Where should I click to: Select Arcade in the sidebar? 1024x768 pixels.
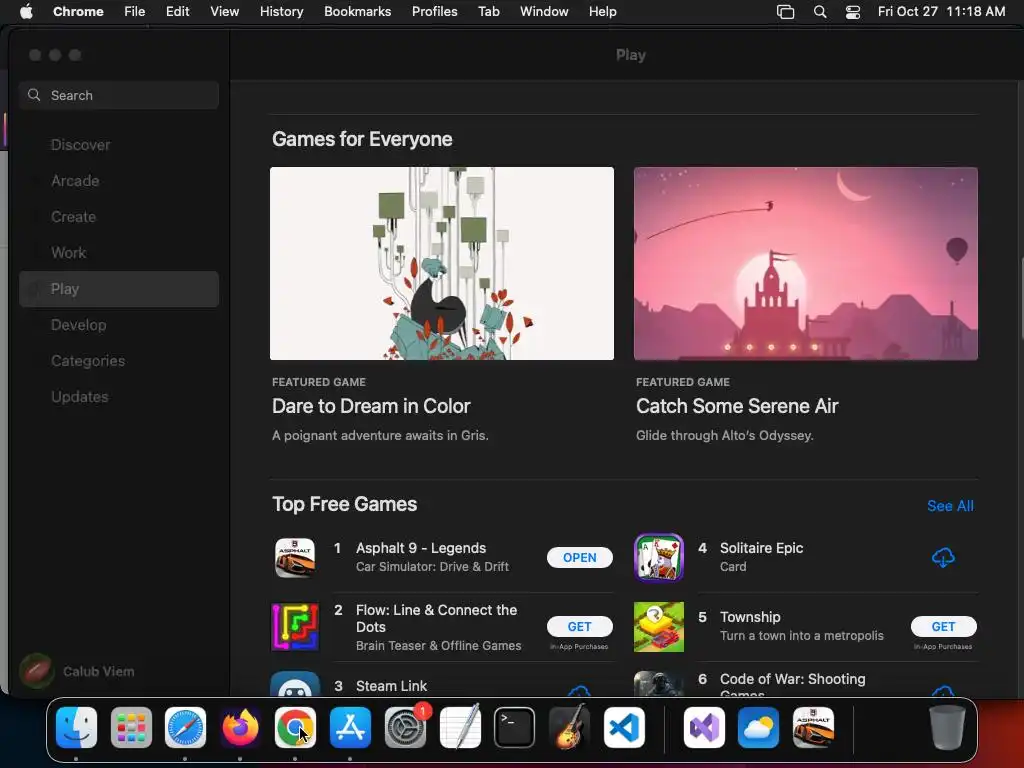tap(119, 181)
